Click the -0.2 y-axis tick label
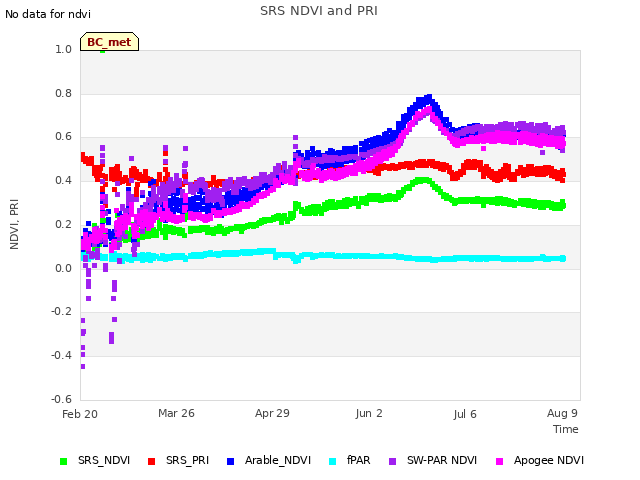The width and height of the screenshot is (640, 480). pos(62,311)
